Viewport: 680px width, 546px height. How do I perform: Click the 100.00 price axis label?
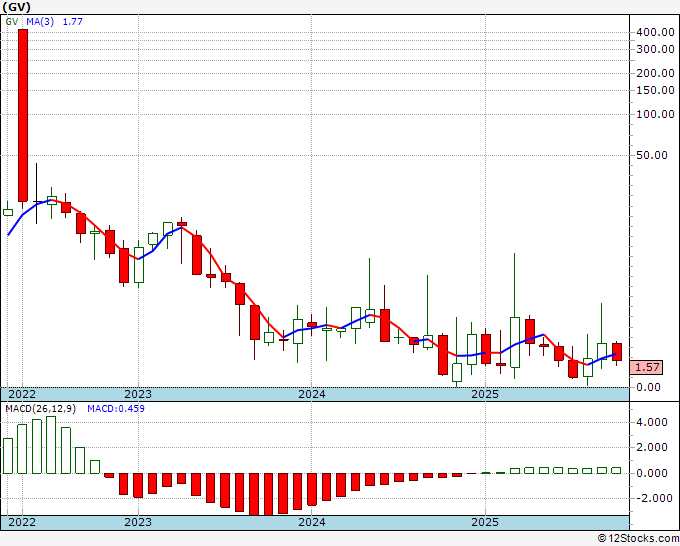pyautogui.click(x=653, y=114)
